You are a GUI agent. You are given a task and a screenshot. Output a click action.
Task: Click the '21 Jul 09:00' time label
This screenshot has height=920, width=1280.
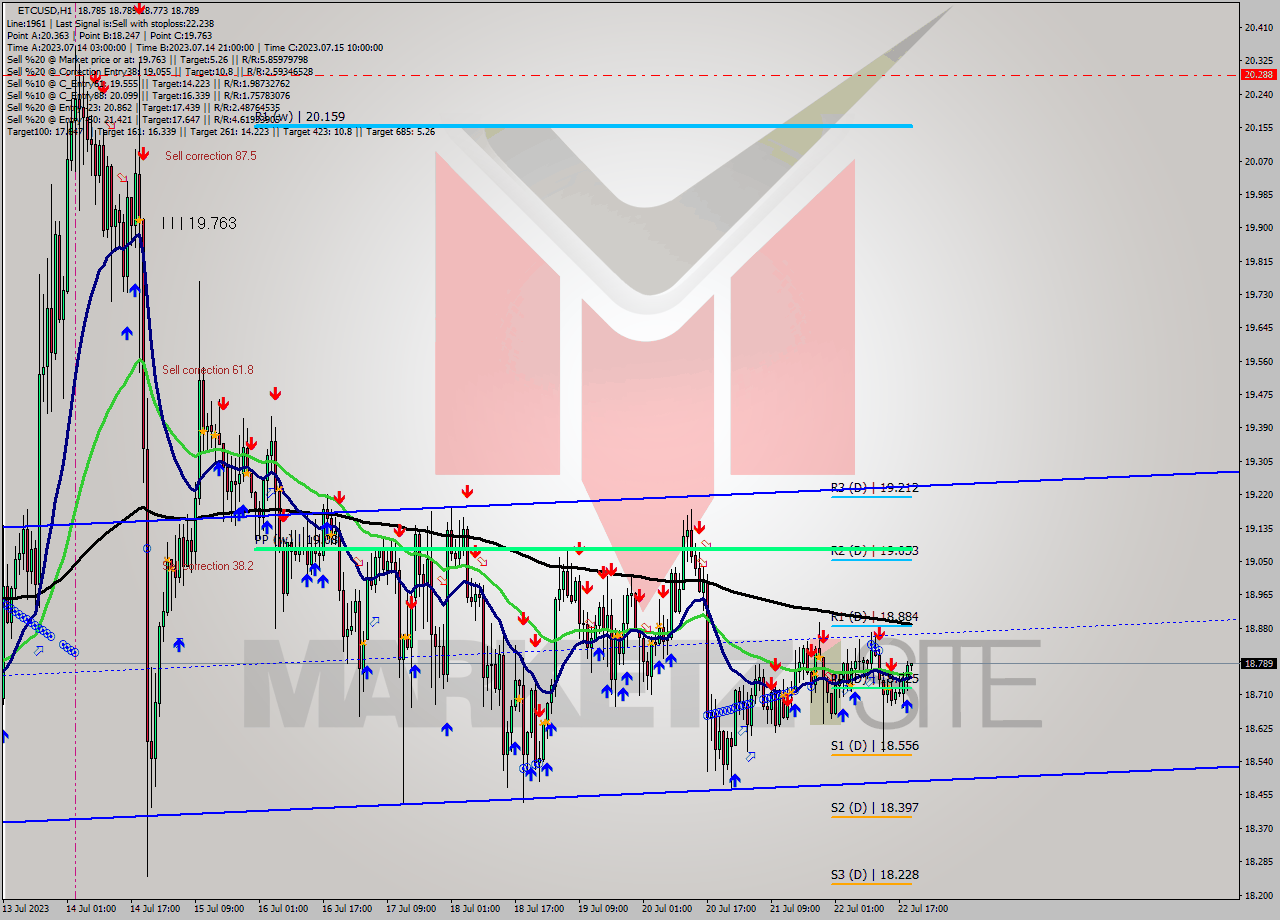[794, 909]
